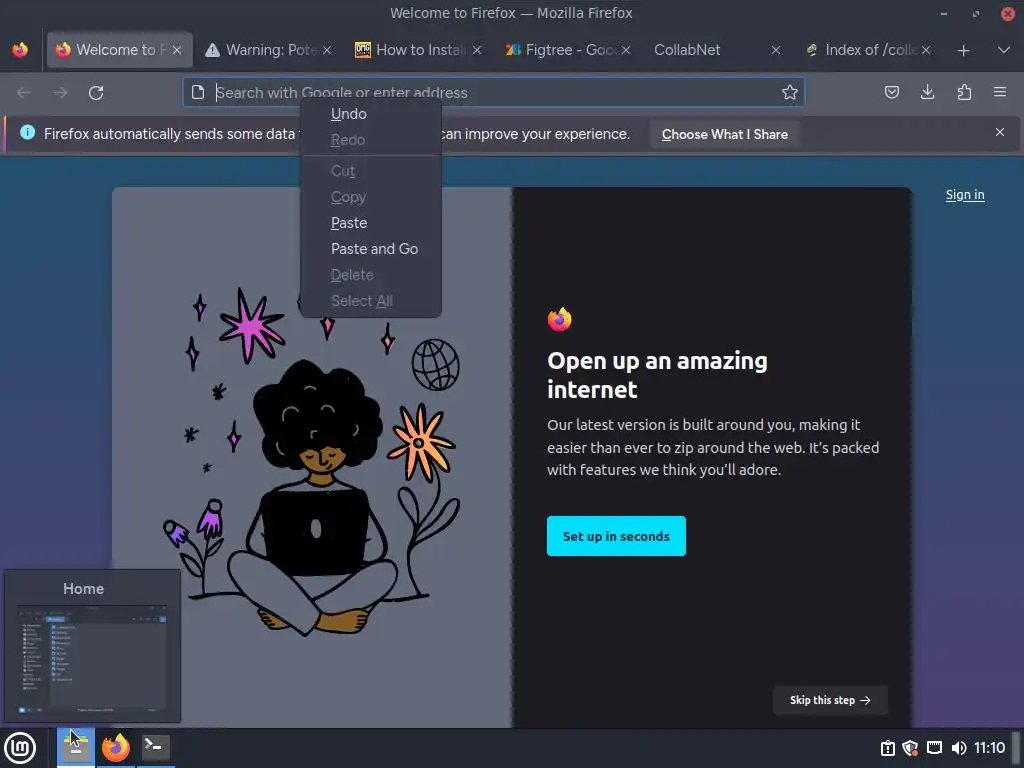Click Skip this step
This screenshot has width=1024, height=768.
830,700
